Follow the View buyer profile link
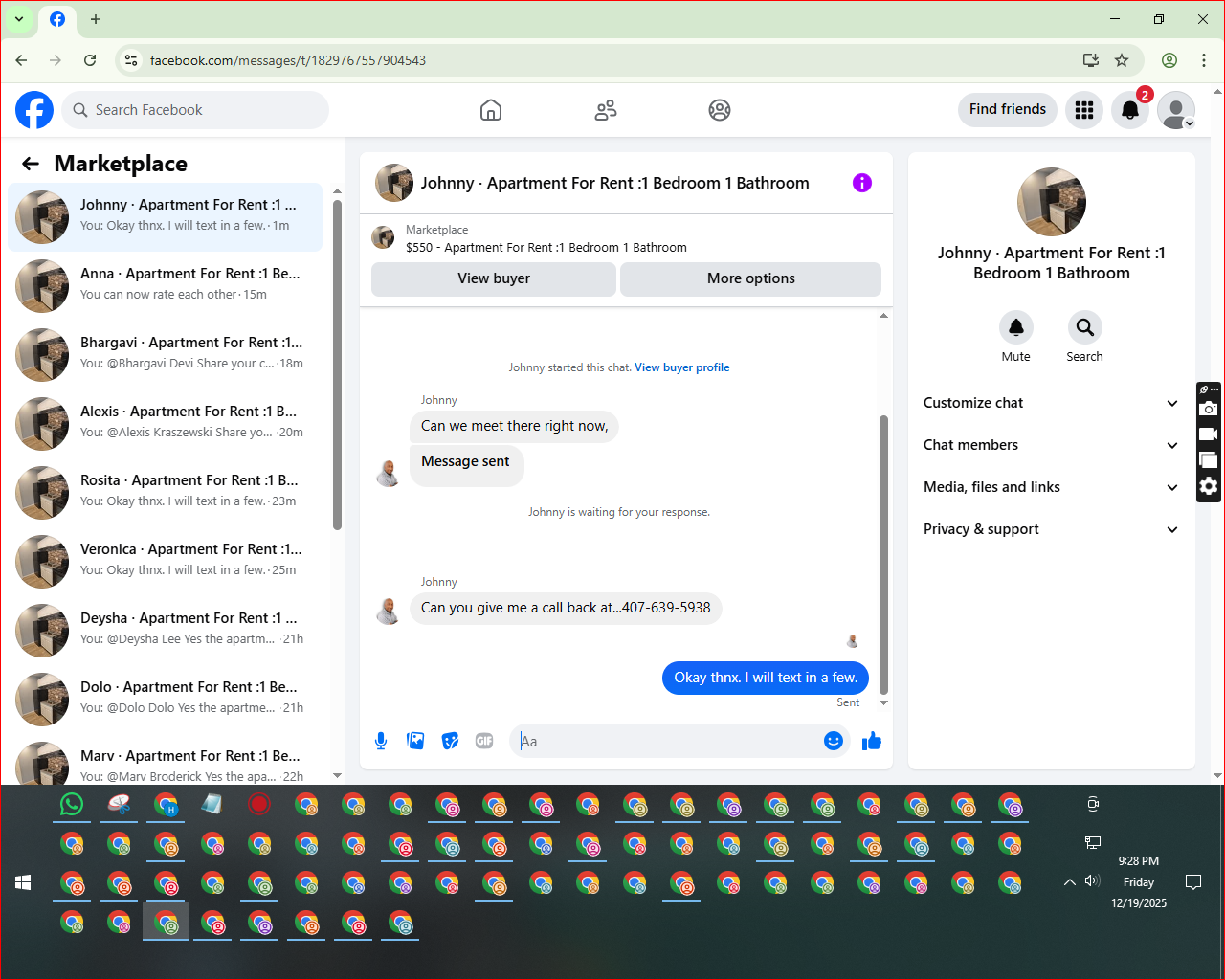 682,367
